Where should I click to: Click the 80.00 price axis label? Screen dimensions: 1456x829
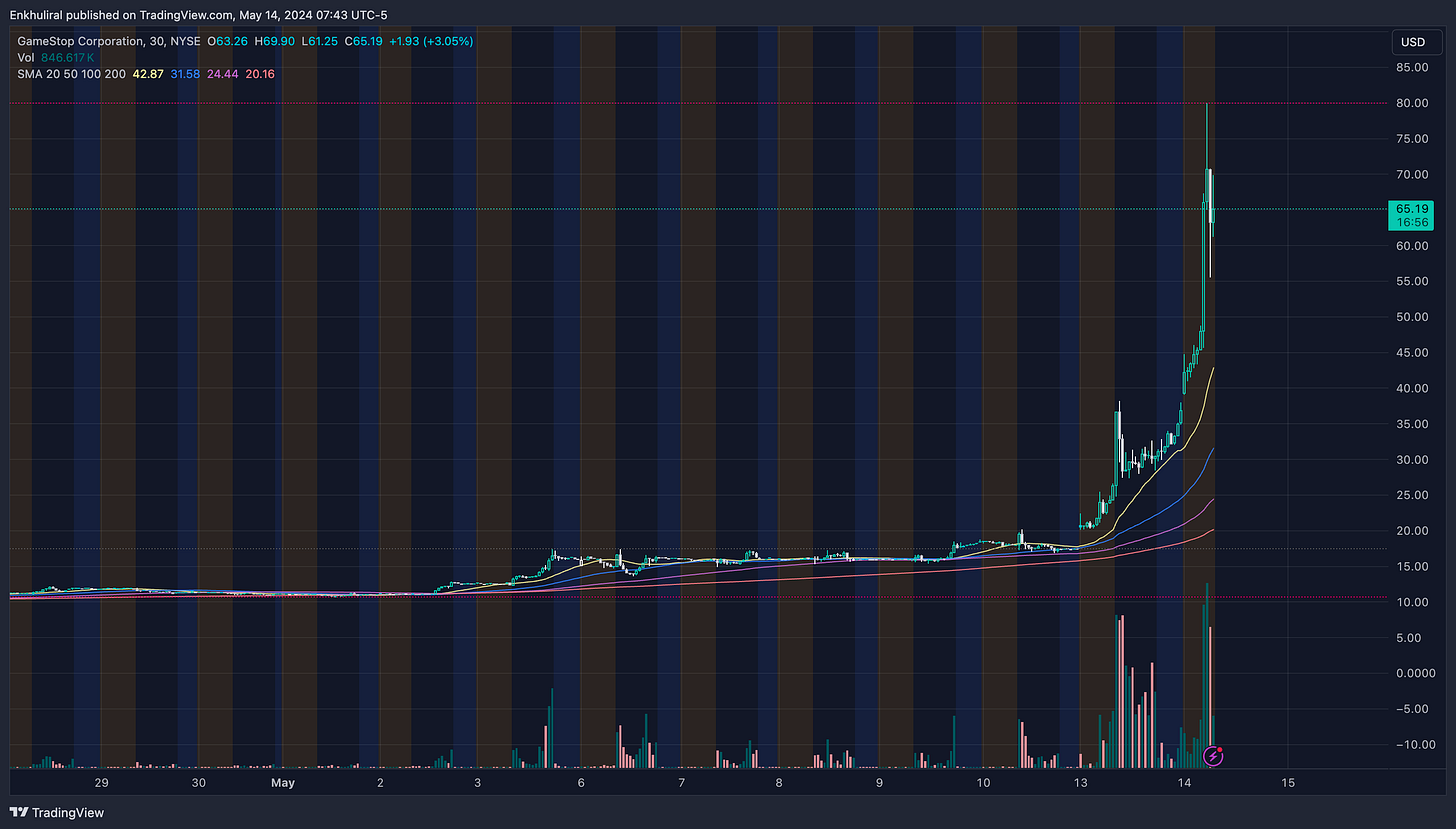1413,103
